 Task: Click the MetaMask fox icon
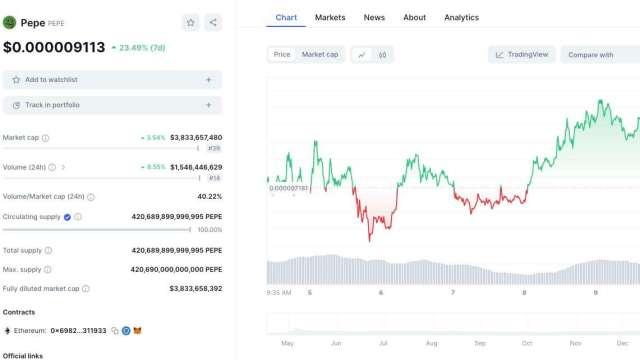138,331
